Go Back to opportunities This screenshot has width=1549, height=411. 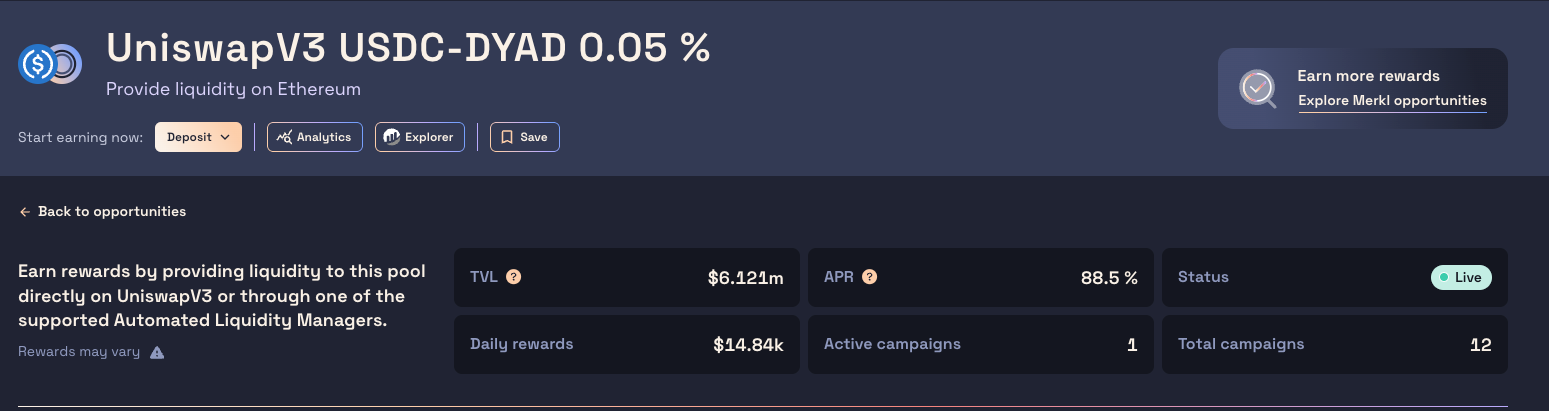111,212
